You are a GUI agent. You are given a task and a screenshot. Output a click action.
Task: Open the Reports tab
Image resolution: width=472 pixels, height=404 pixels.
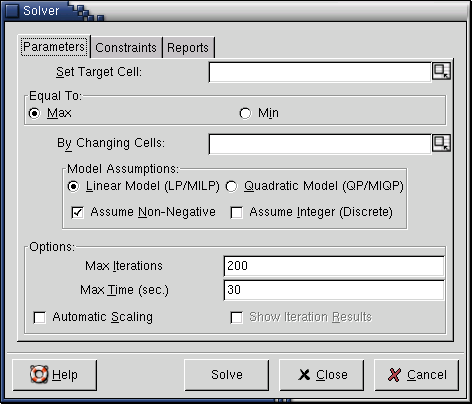pos(188,47)
